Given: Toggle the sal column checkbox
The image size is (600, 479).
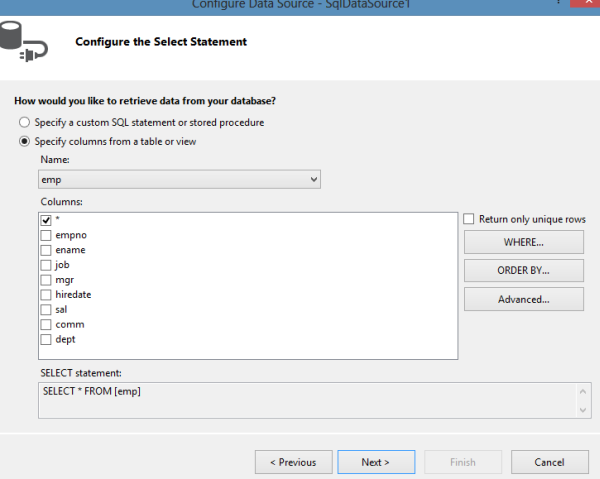Looking at the screenshot, I should coord(46,310).
